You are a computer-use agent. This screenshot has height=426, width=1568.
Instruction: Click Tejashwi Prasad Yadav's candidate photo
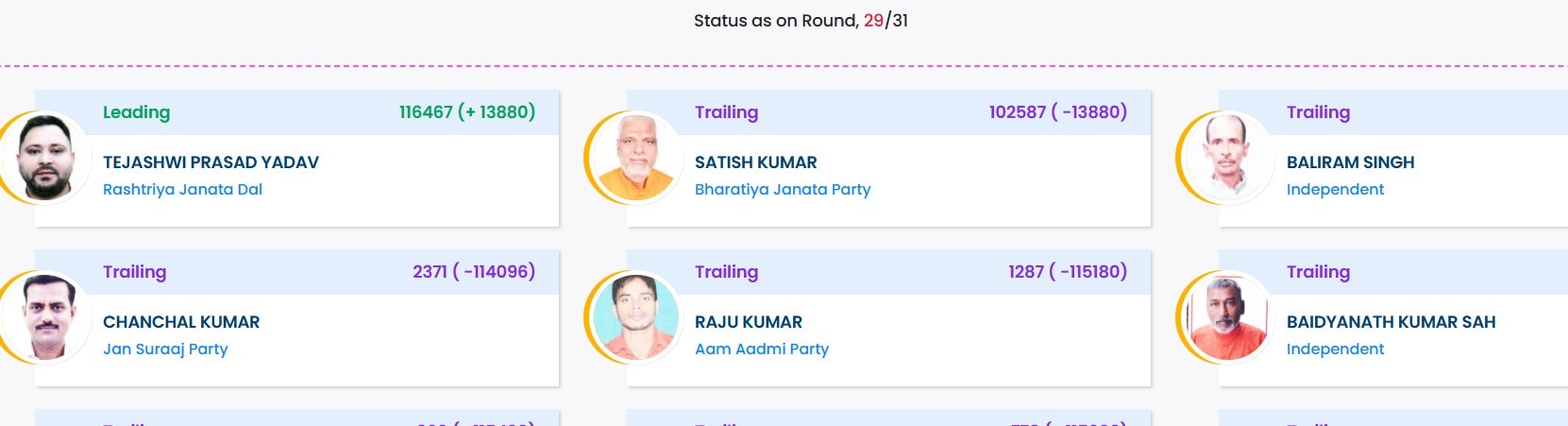pyautogui.click(x=43, y=158)
